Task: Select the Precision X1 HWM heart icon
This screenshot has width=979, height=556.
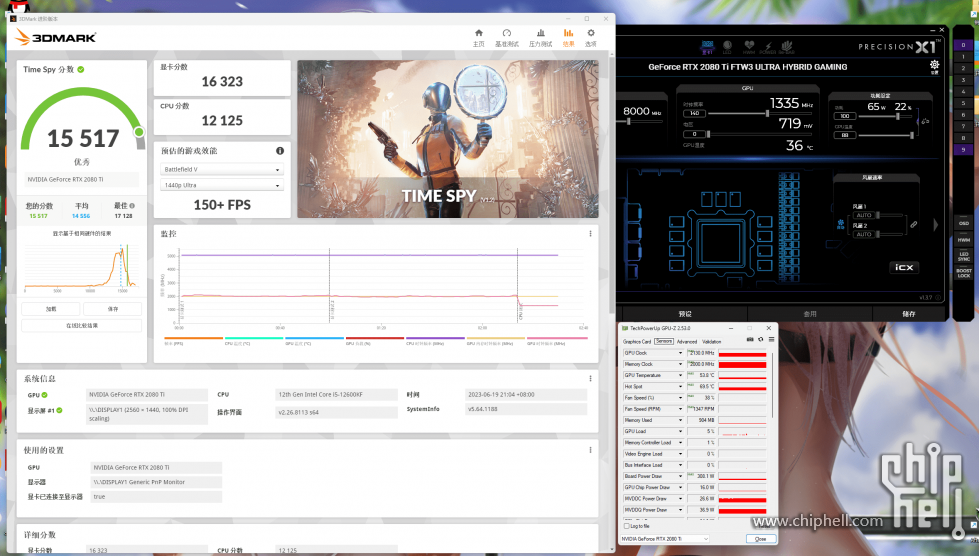Action: tap(749, 46)
